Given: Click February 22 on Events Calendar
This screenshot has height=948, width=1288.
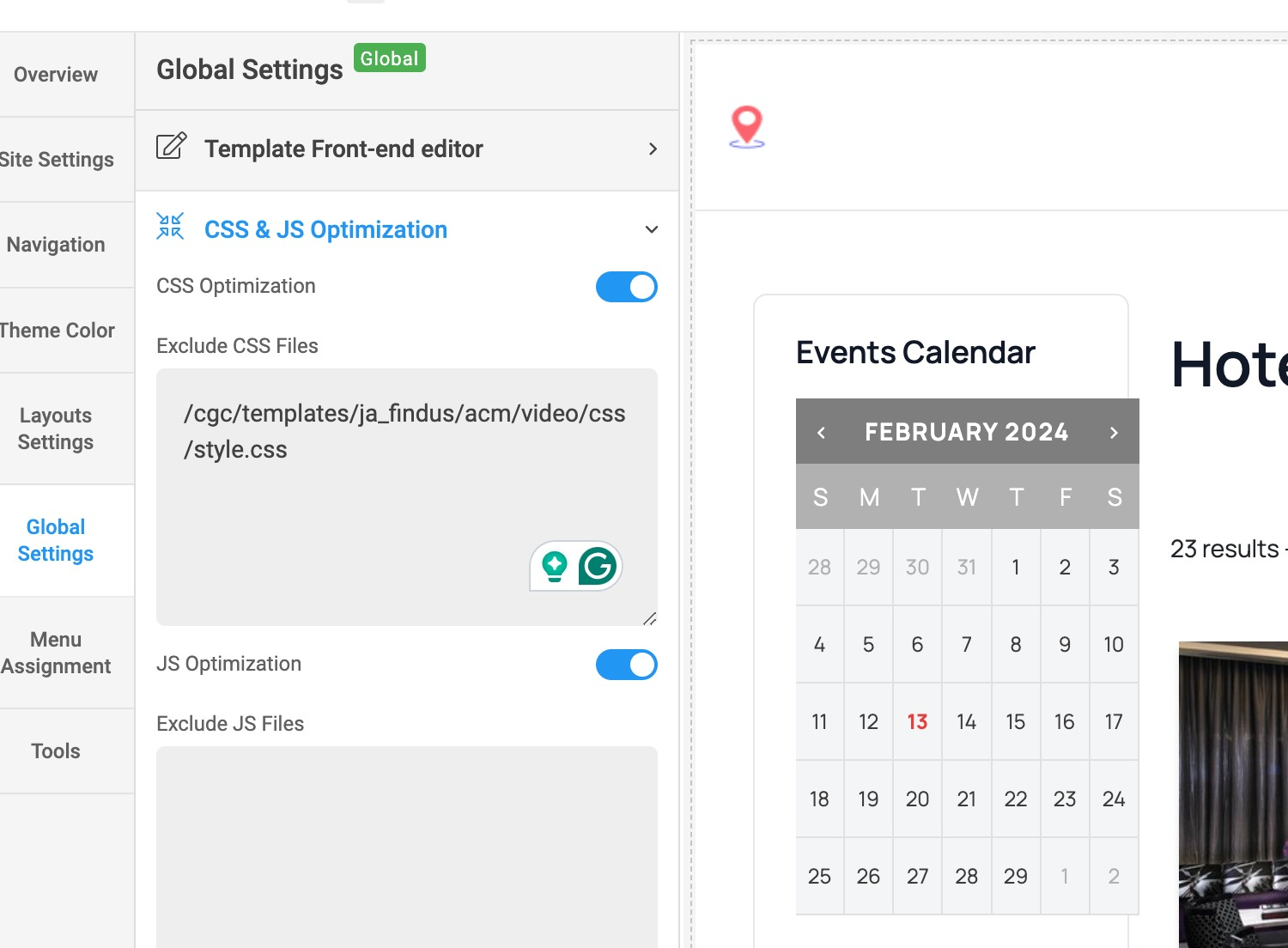Looking at the screenshot, I should 1016,799.
